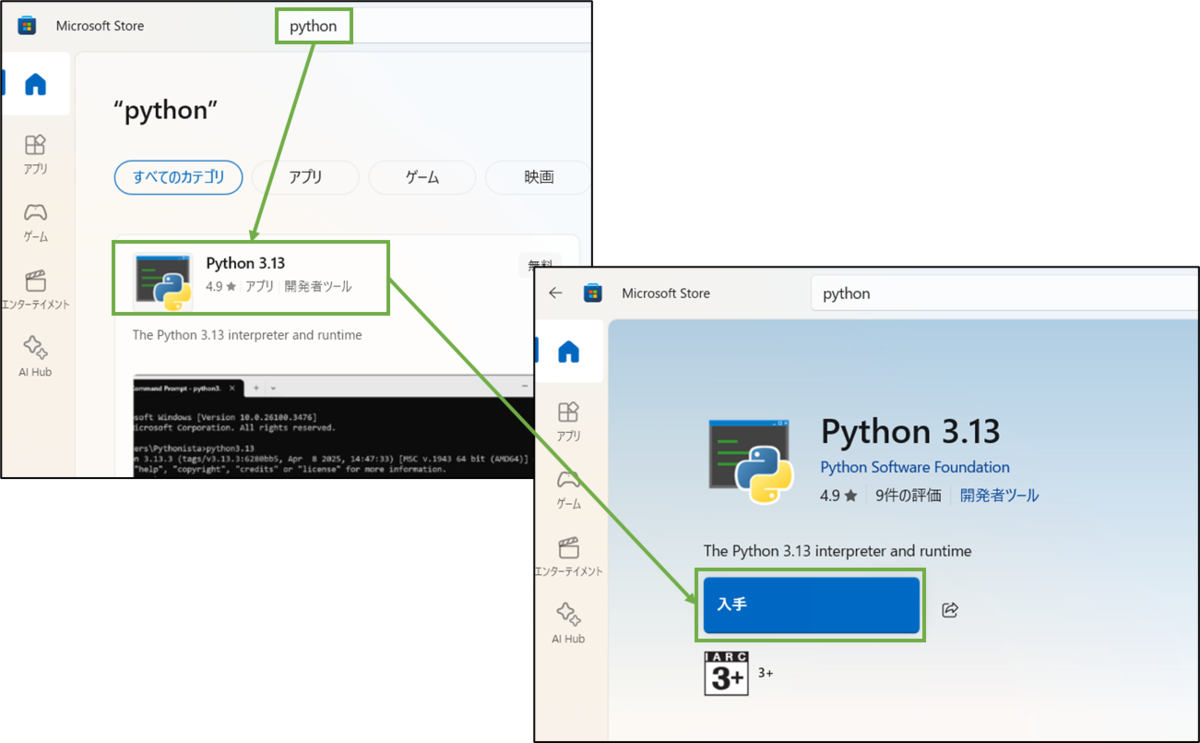The image size is (1200, 743).
Task: Click the search box containing python in back window
Action: click(x=433, y=26)
